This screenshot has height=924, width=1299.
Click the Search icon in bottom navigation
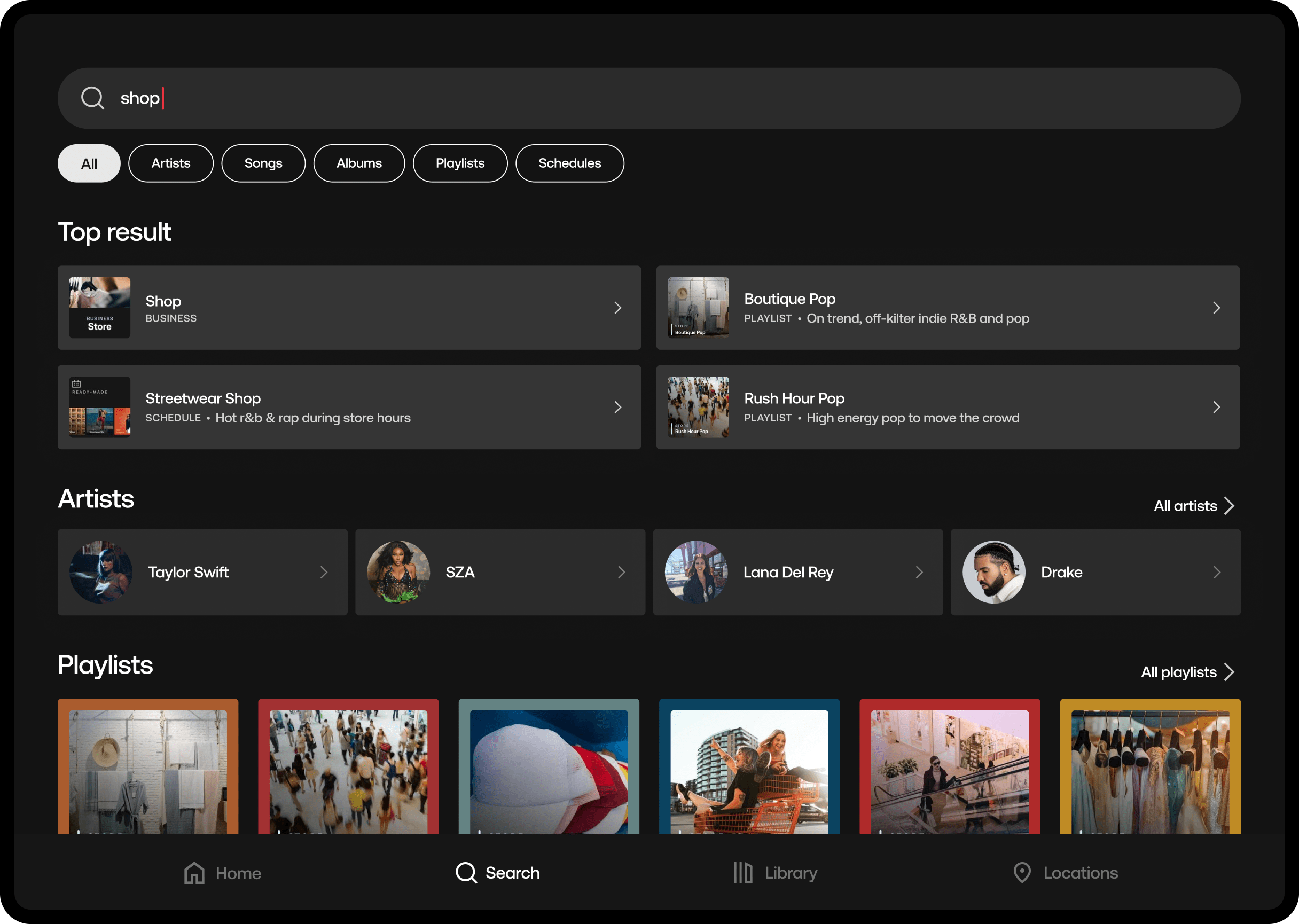[466, 873]
